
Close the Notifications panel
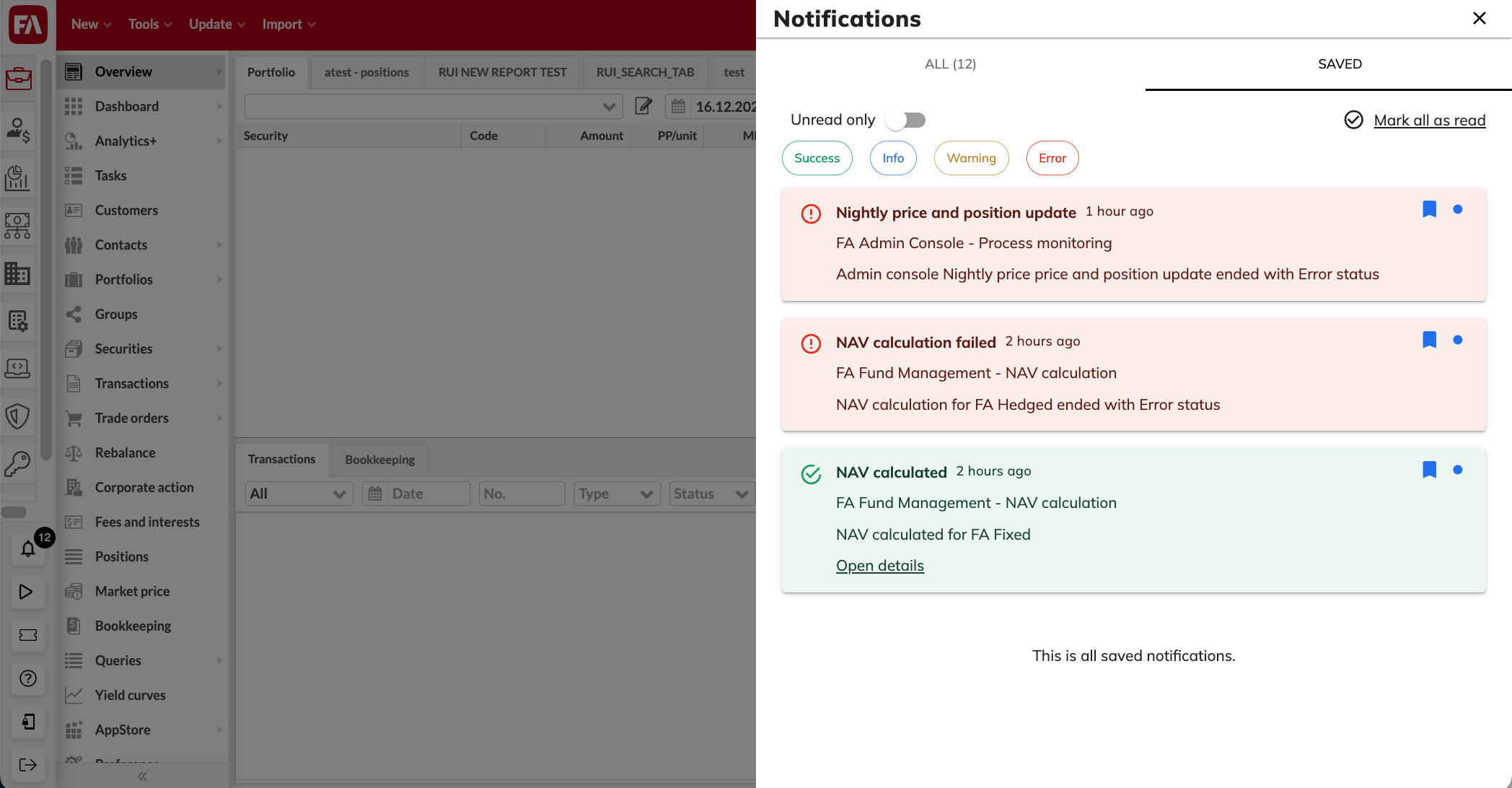tap(1479, 18)
